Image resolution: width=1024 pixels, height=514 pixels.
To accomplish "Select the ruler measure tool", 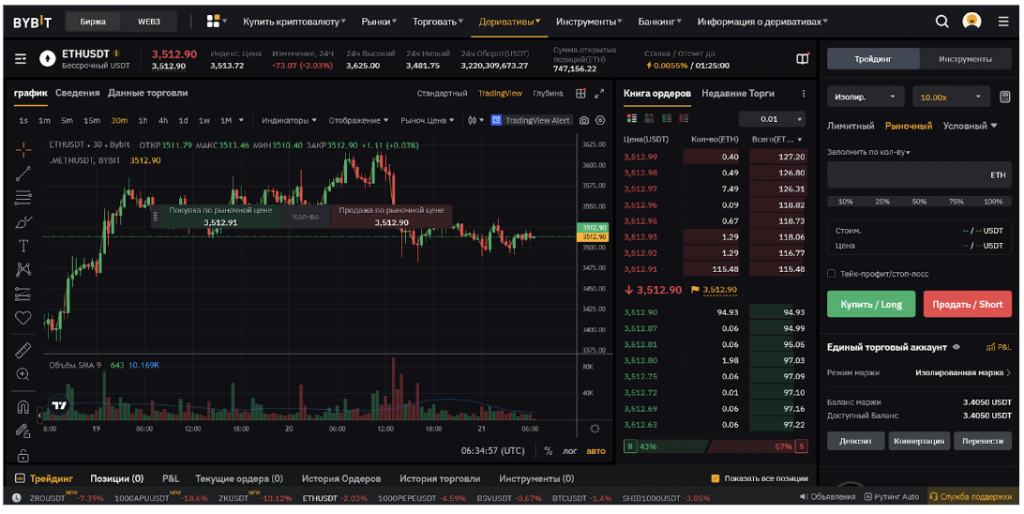I will click(24, 350).
